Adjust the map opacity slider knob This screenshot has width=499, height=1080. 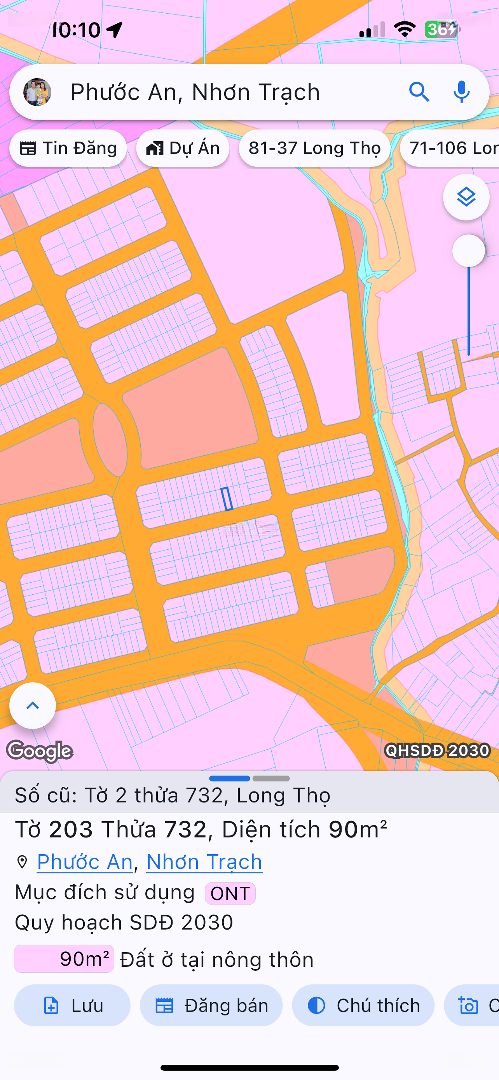click(x=469, y=251)
